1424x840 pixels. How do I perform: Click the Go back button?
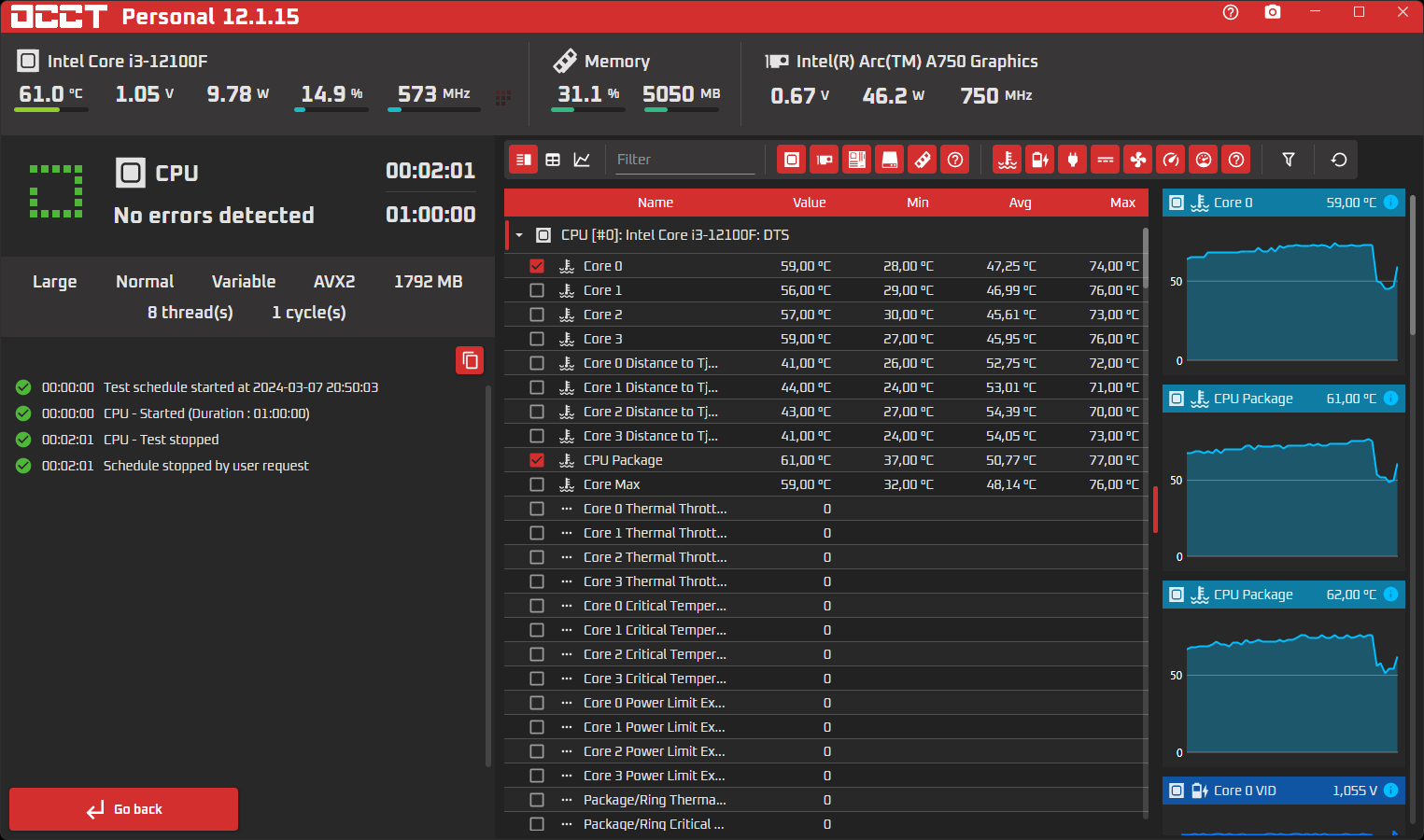coord(124,809)
